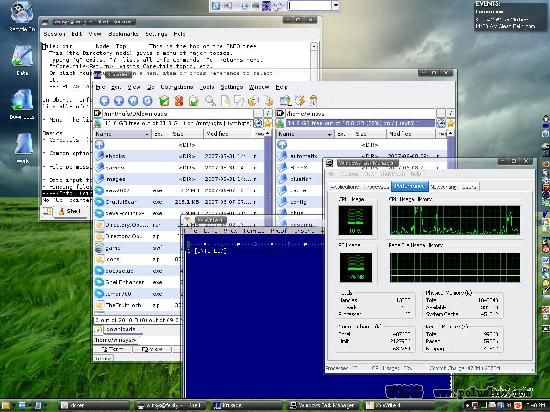Click the blue Reload icon in Krusader toolbar
The width and height of the screenshot is (550, 412).
[x=147, y=101]
